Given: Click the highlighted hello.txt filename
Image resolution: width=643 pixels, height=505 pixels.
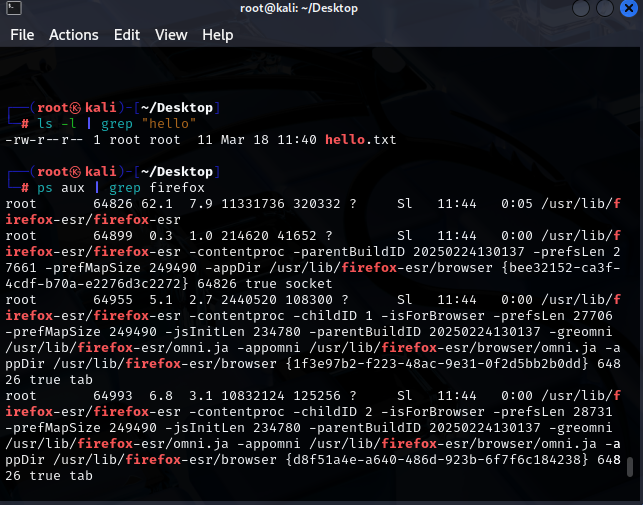Looking at the screenshot, I should point(361,140).
